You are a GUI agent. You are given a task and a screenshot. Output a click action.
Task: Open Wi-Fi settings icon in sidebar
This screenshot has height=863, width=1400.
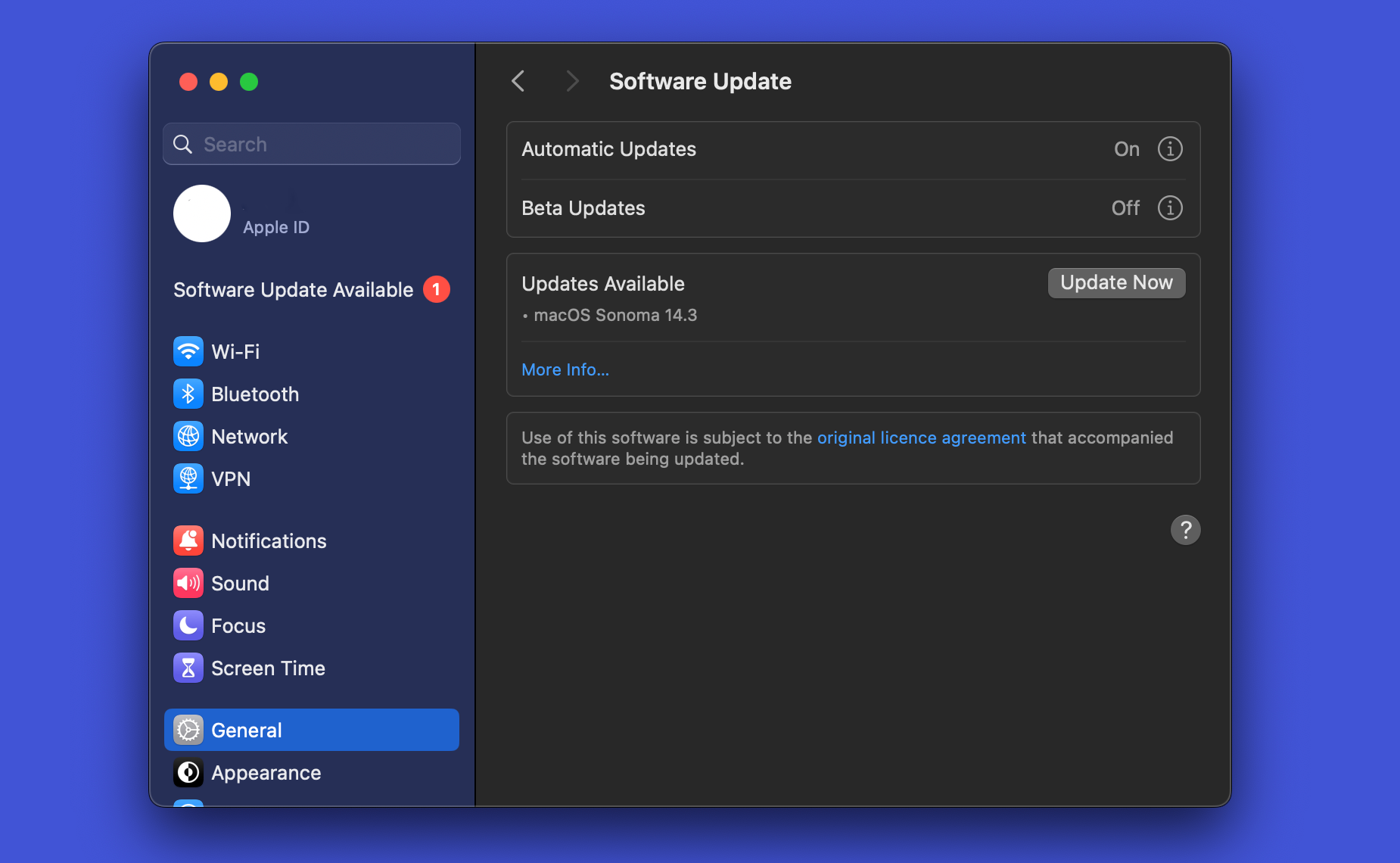click(188, 351)
